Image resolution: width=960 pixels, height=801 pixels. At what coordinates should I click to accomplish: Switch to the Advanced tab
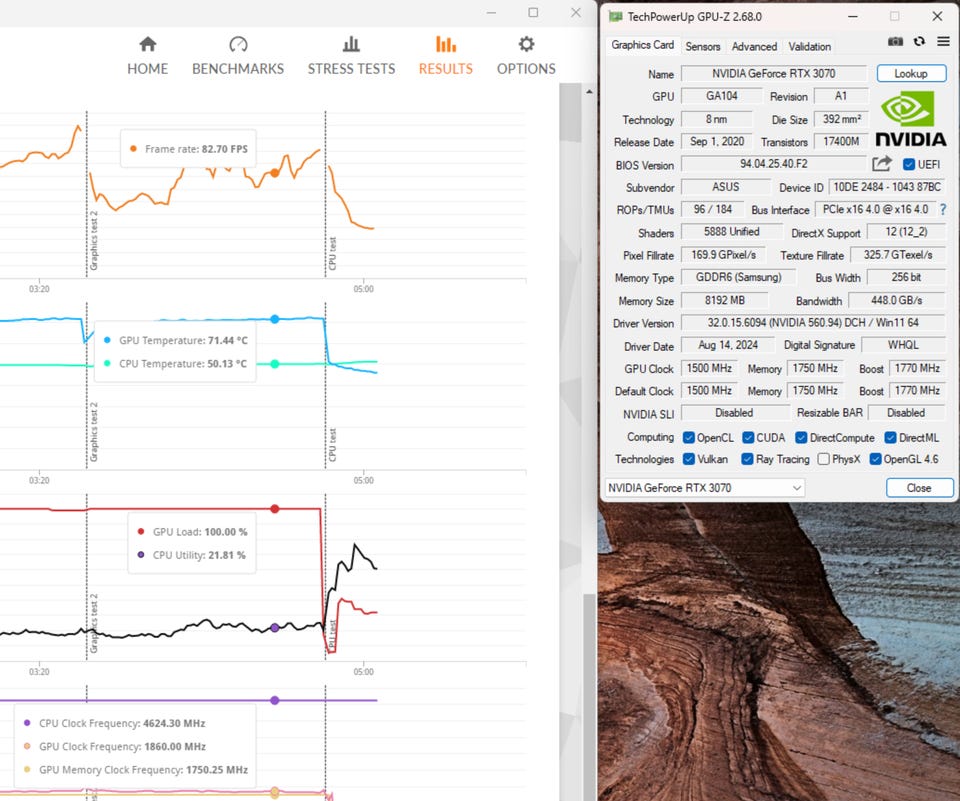pos(754,46)
